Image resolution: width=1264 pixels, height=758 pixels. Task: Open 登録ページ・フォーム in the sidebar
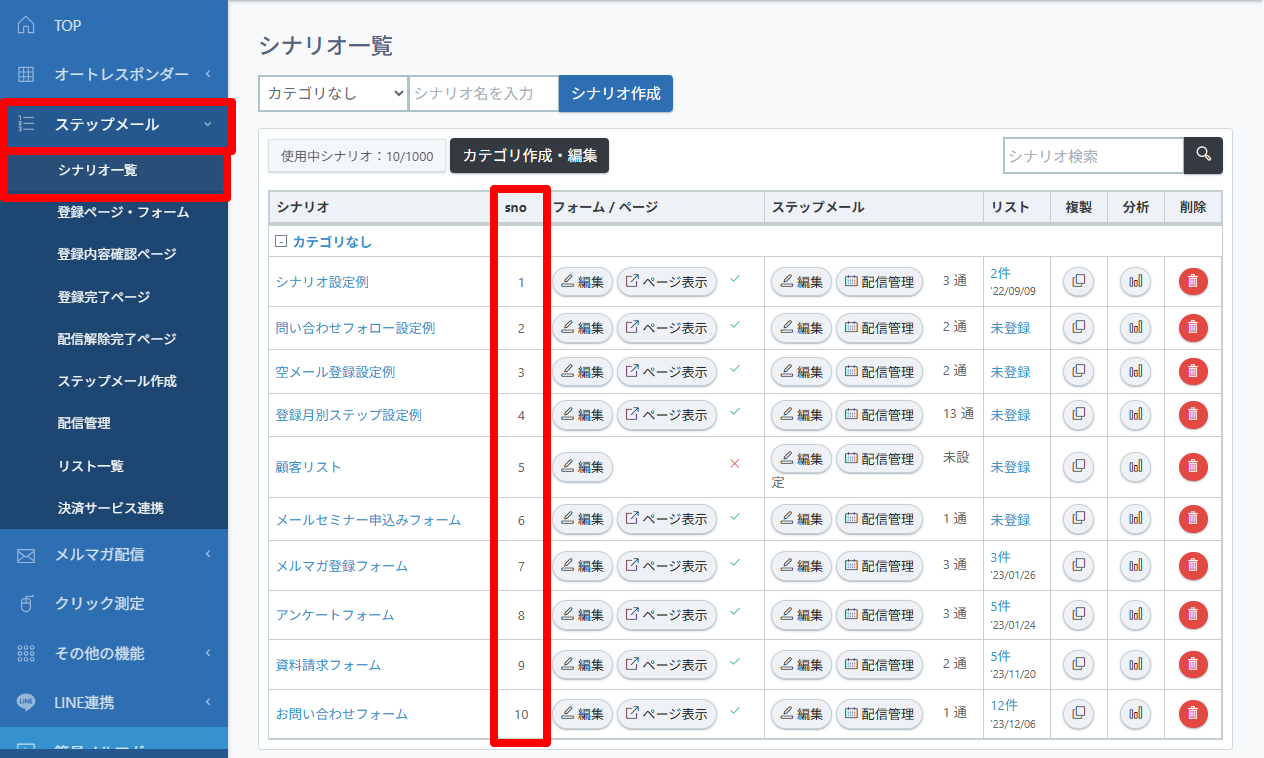(123, 212)
